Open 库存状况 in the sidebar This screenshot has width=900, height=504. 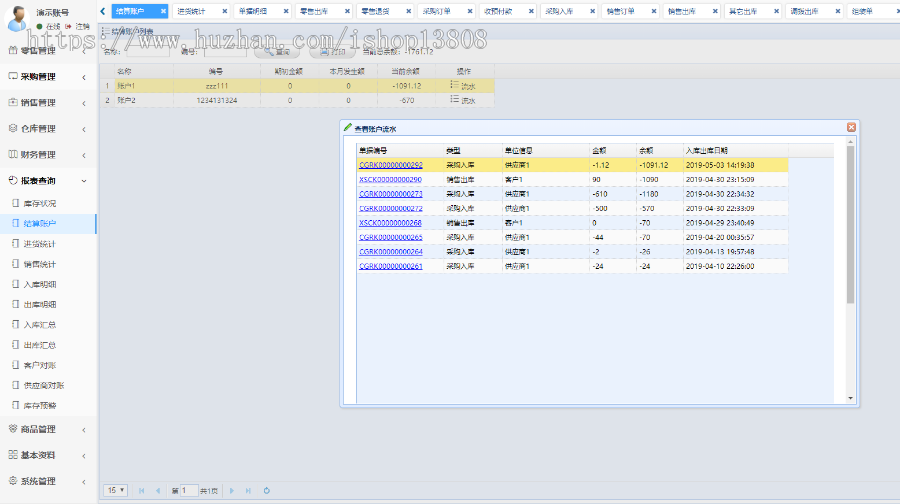[40, 203]
